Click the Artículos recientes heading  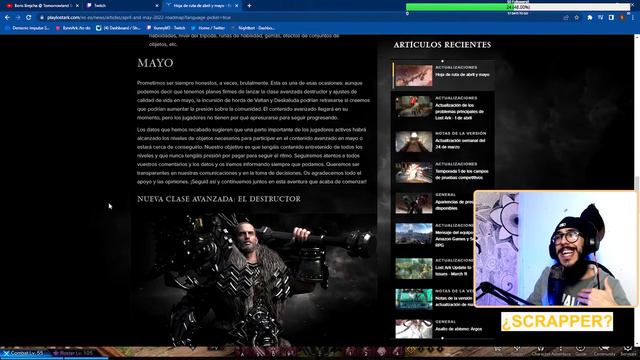pos(442,45)
